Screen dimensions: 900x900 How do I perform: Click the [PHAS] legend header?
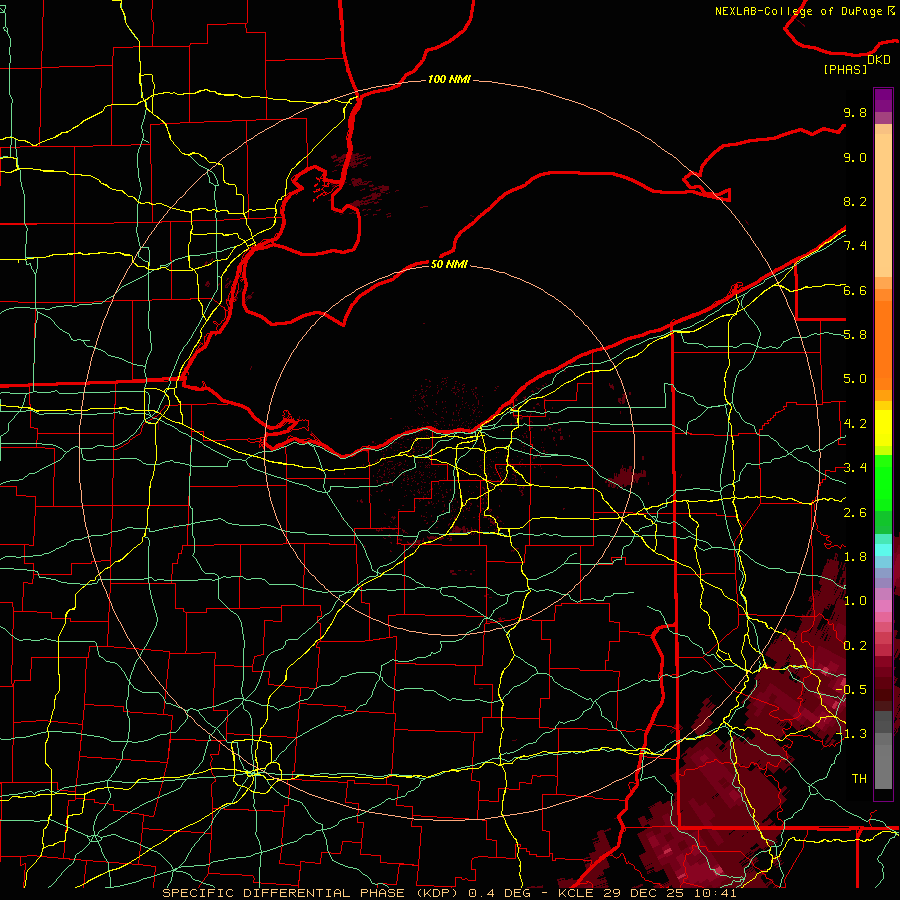click(x=845, y=69)
